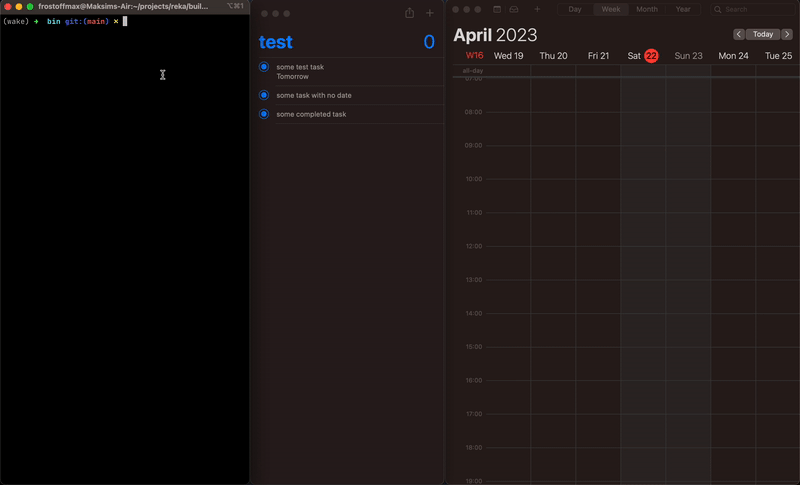This screenshot has height=485, width=800.
Task: Select the 'some test task' reminder text
Action: pos(300,67)
